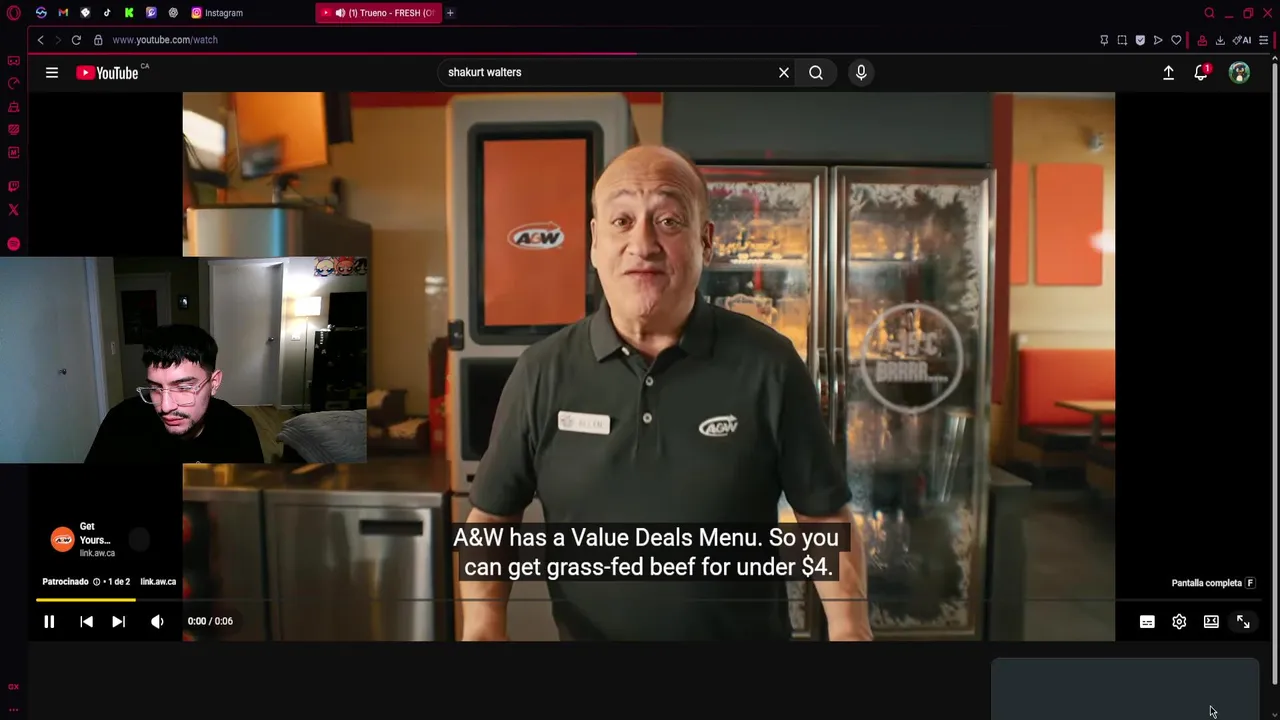View site security lock info
Viewport: 1280px width, 720px height.
(98, 40)
